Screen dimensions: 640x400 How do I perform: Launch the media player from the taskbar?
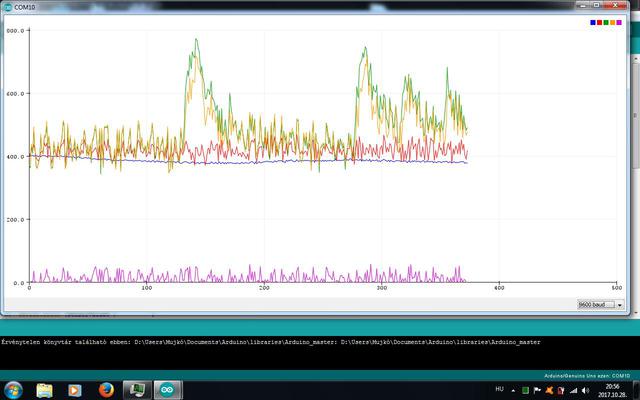click(74, 389)
